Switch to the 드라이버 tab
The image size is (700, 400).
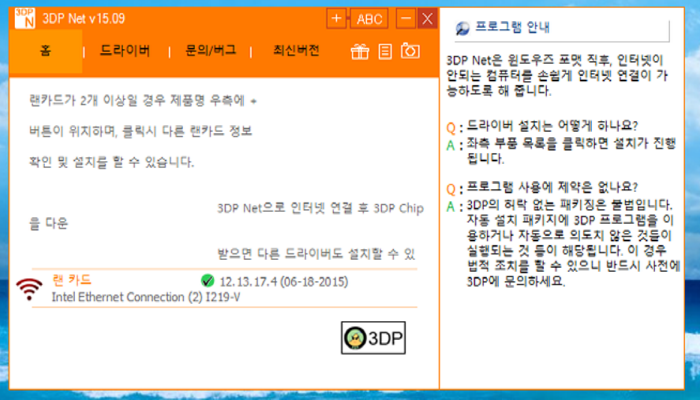(125, 51)
